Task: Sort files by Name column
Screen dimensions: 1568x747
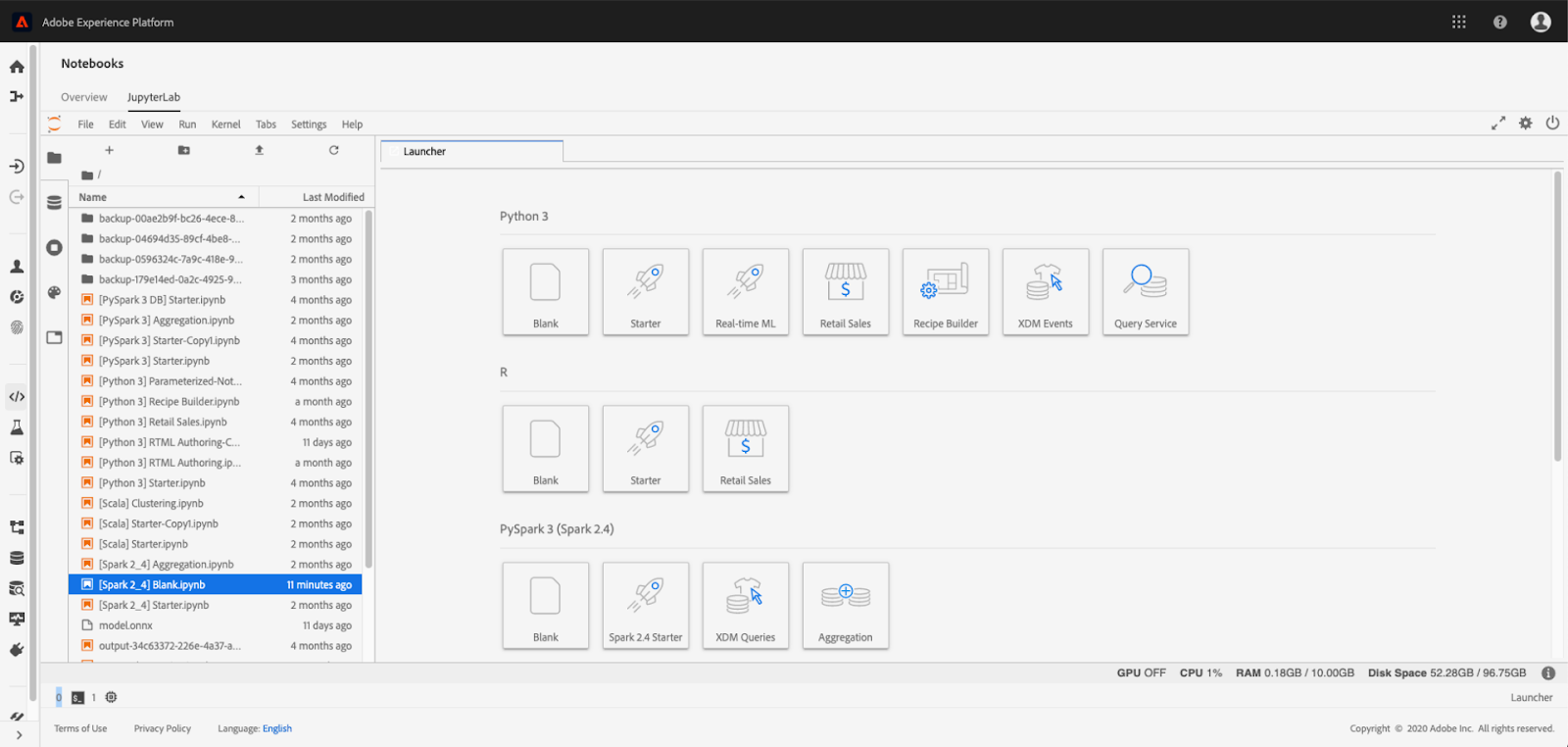Action: (163, 197)
